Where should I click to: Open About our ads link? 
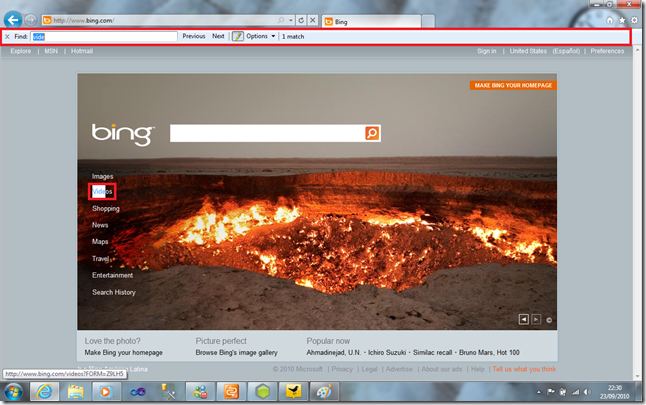pyautogui.click(x=442, y=369)
